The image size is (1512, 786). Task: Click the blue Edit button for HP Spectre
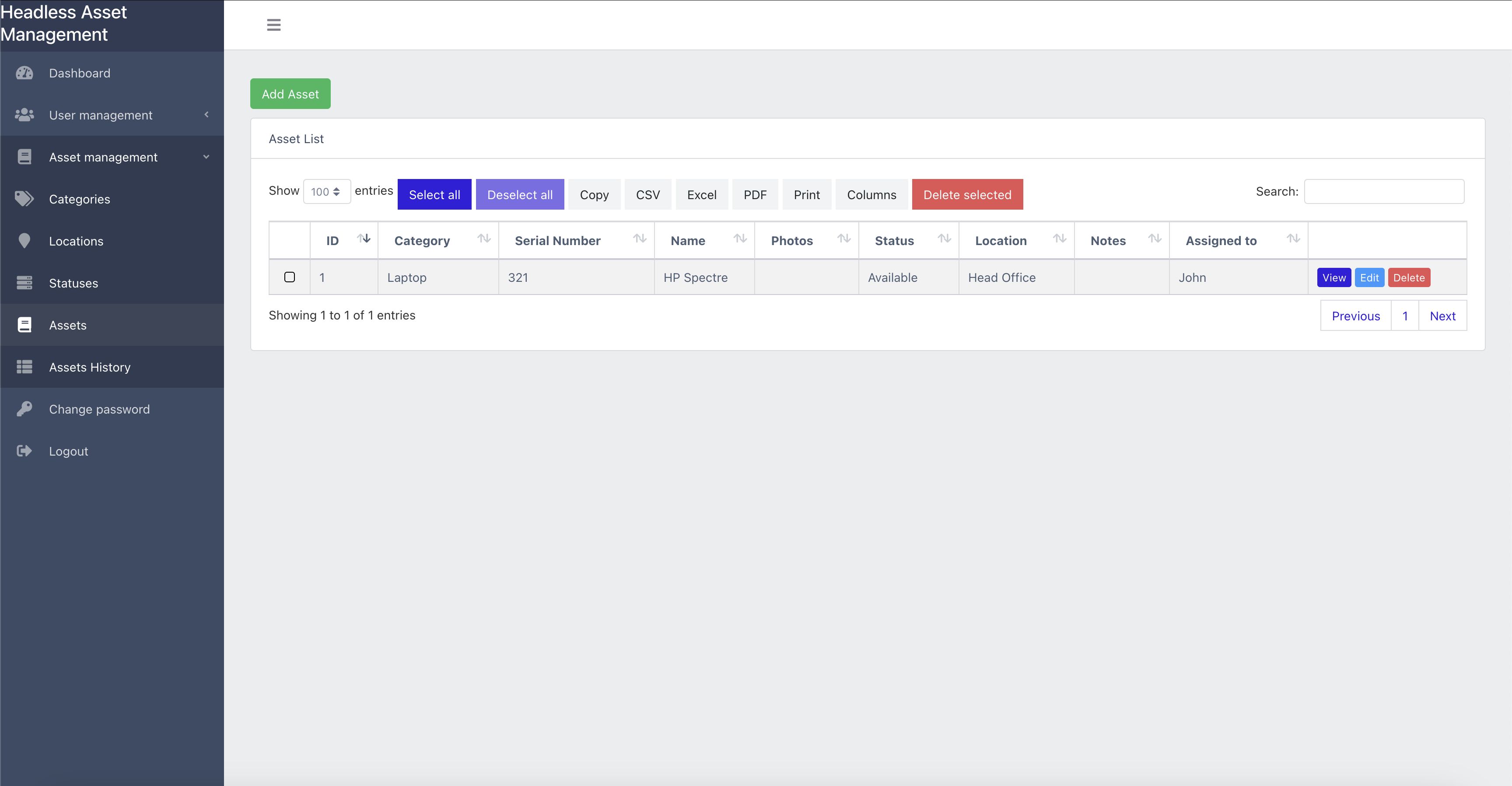pyautogui.click(x=1369, y=277)
